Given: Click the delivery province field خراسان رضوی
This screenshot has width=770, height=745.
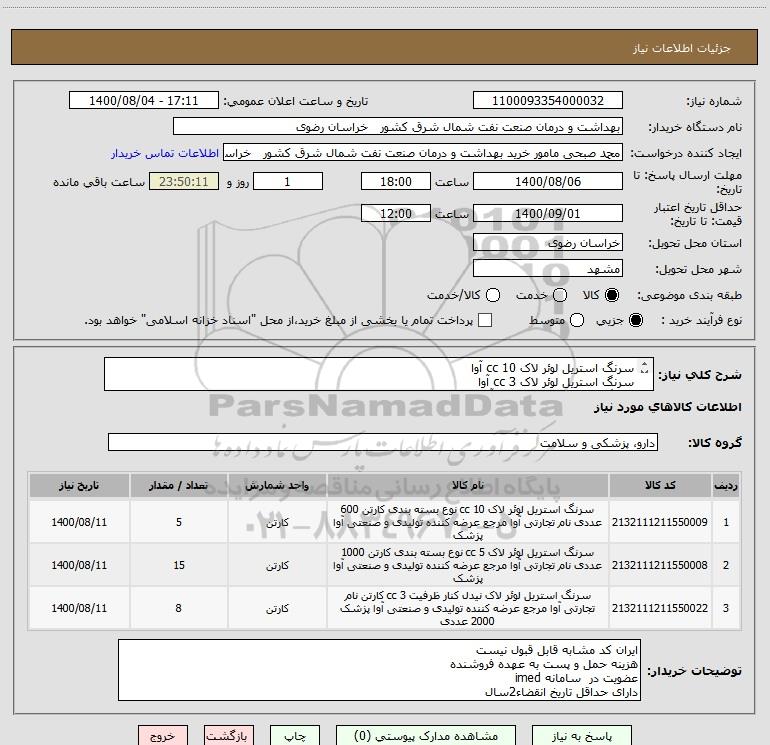Looking at the screenshot, I should pyautogui.click(x=548, y=243).
